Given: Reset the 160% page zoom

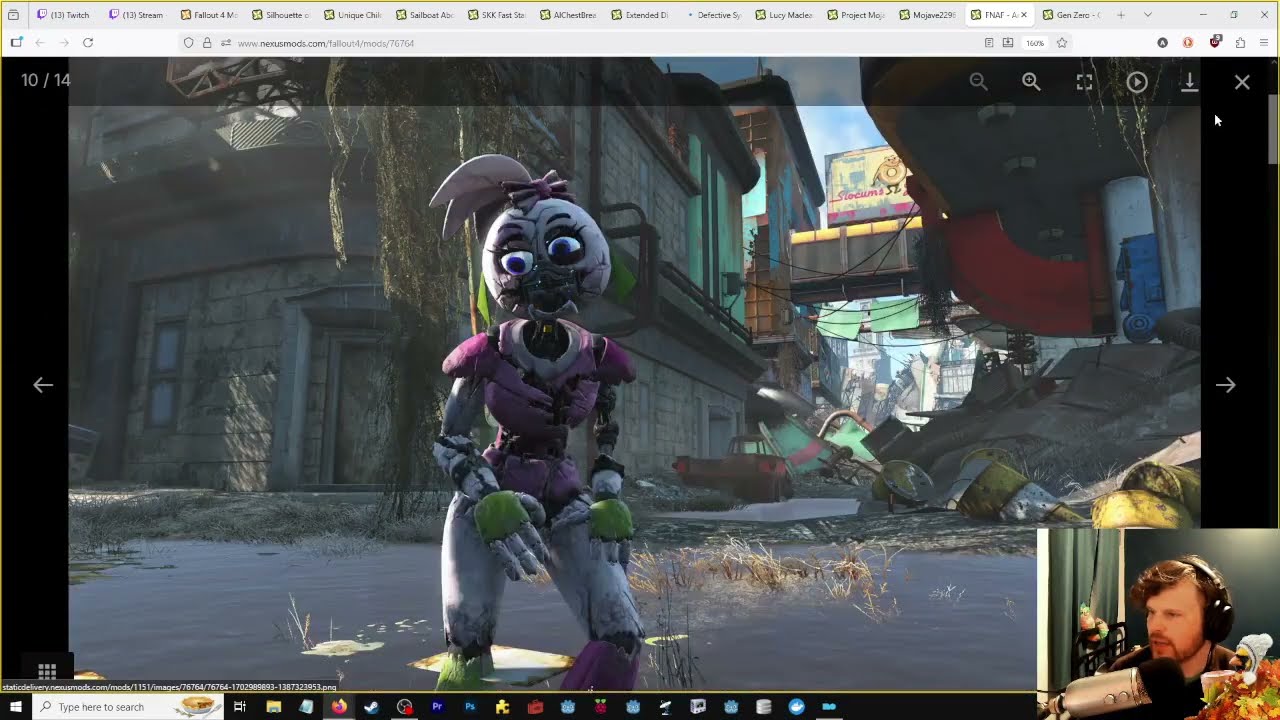Looking at the screenshot, I should [1035, 43].
